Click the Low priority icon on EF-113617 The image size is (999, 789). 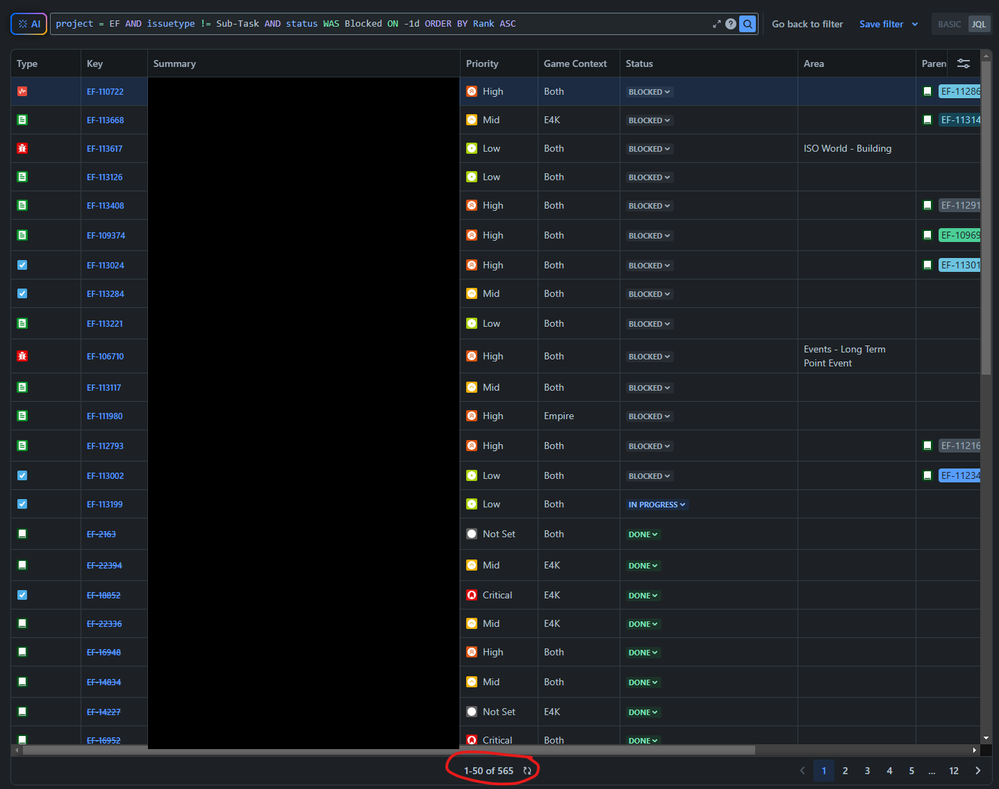471,148
